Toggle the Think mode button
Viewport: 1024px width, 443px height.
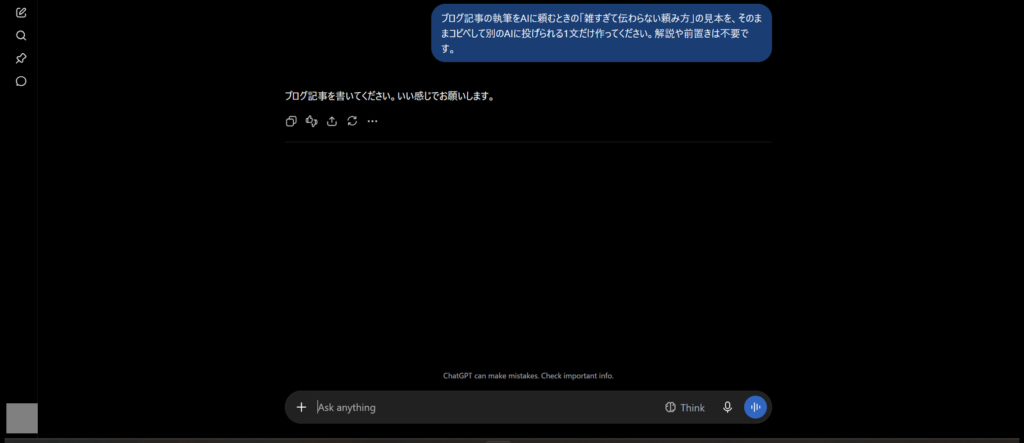[x=684, y=407]
